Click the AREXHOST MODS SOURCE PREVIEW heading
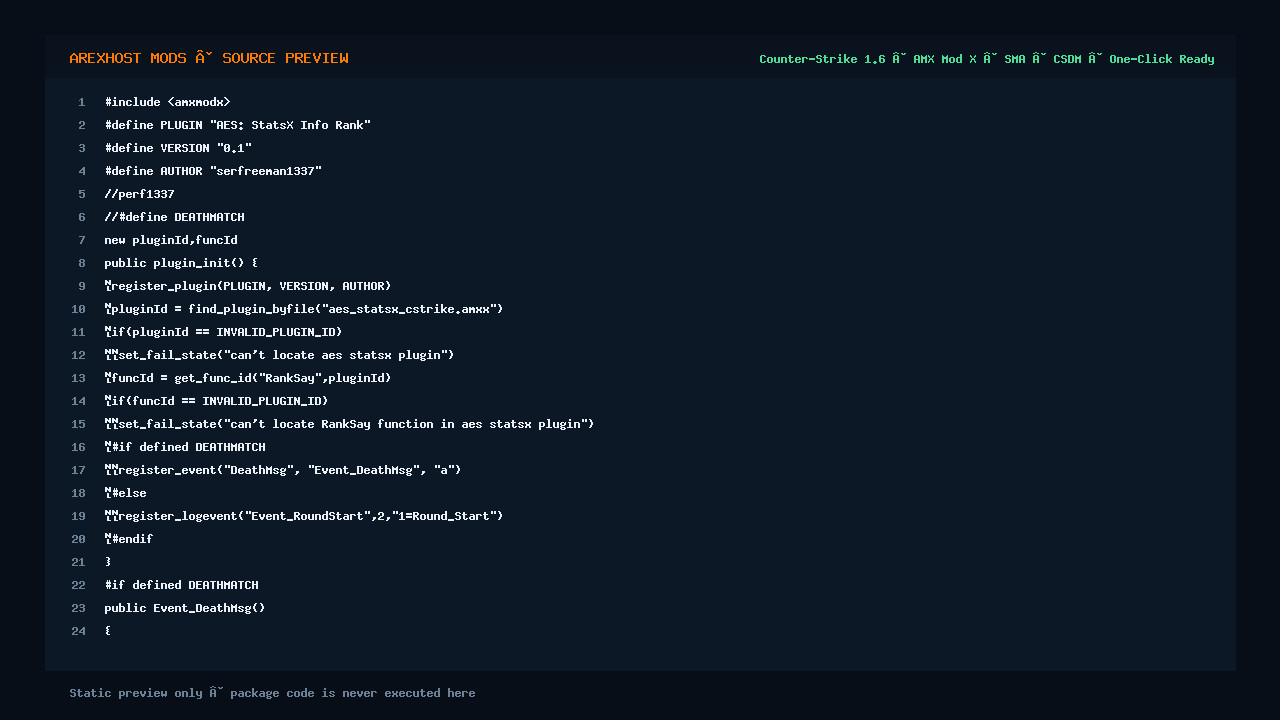Screen dimensions: 1280x720 tap(209, 58)
